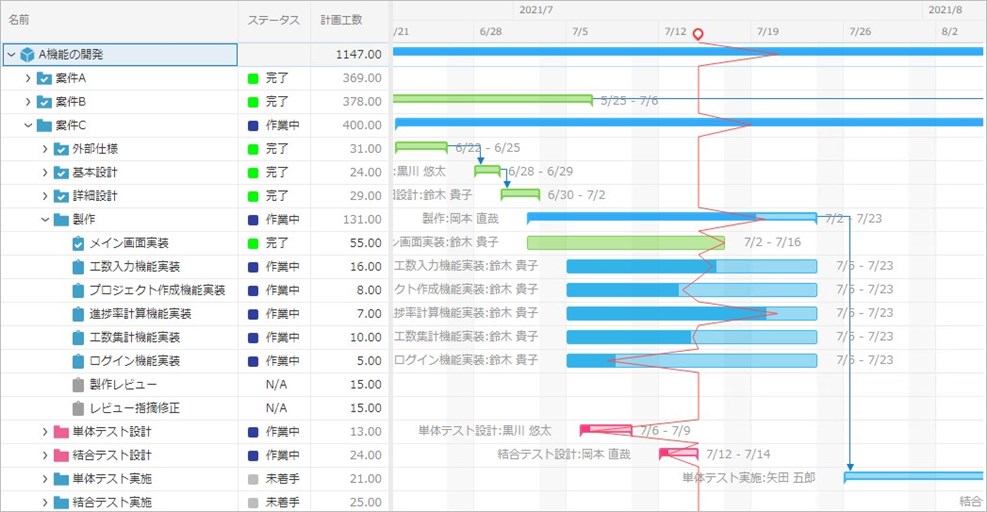Click the 計画工数 column header

click(341, 20)
